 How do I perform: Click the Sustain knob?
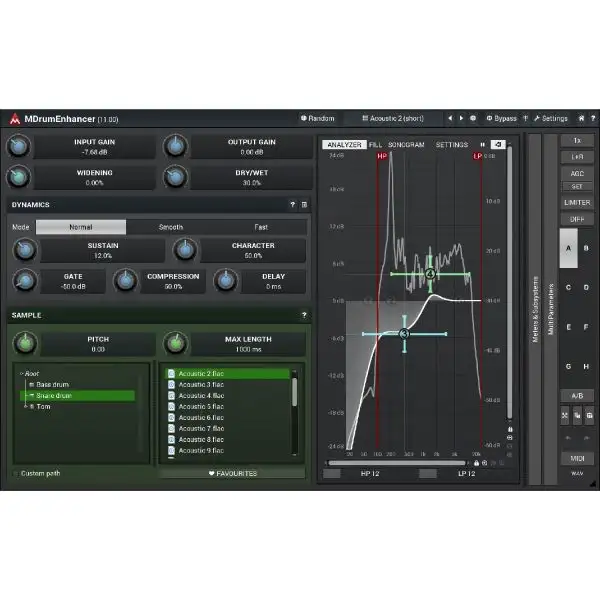coord(25,250)
